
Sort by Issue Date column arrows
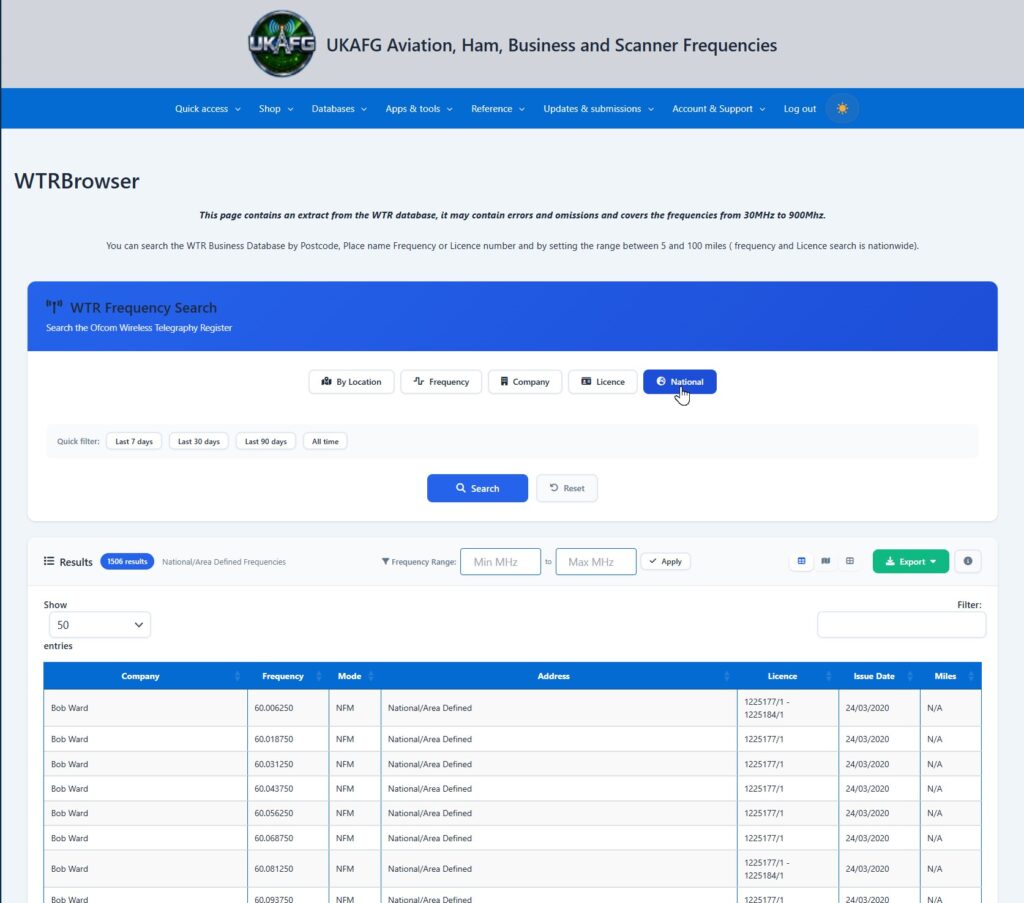click(x=910, y=676)
